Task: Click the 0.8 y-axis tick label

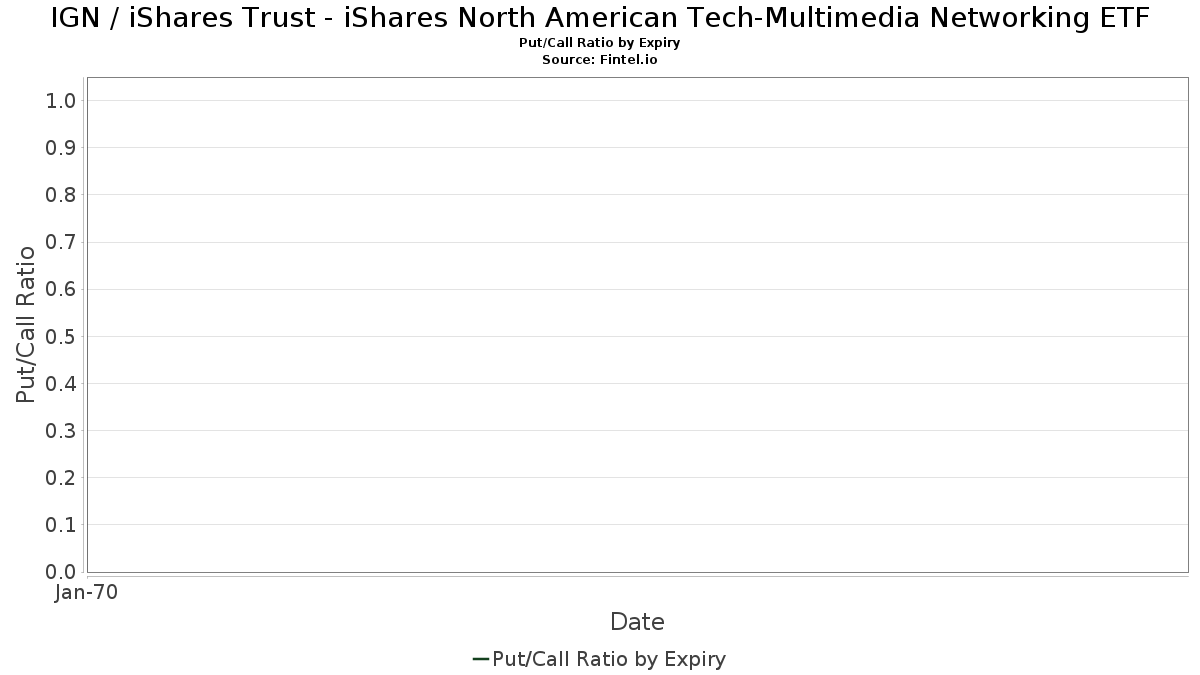Action: (61, 194)
